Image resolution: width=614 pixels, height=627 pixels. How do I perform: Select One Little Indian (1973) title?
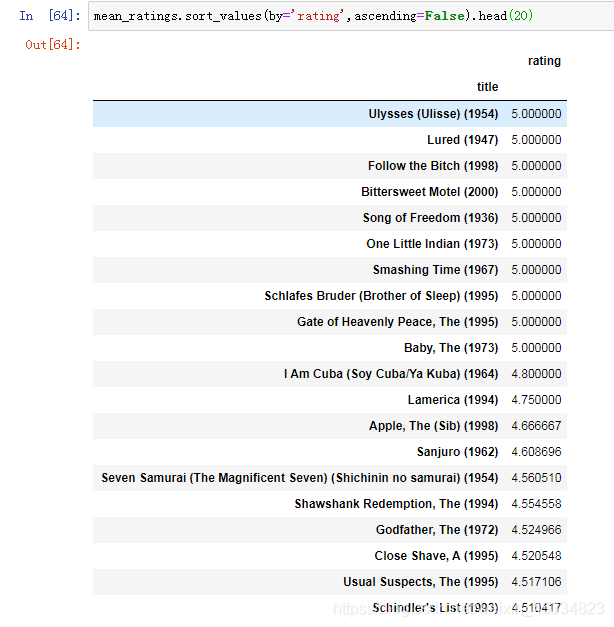click(x=432, y=244)
